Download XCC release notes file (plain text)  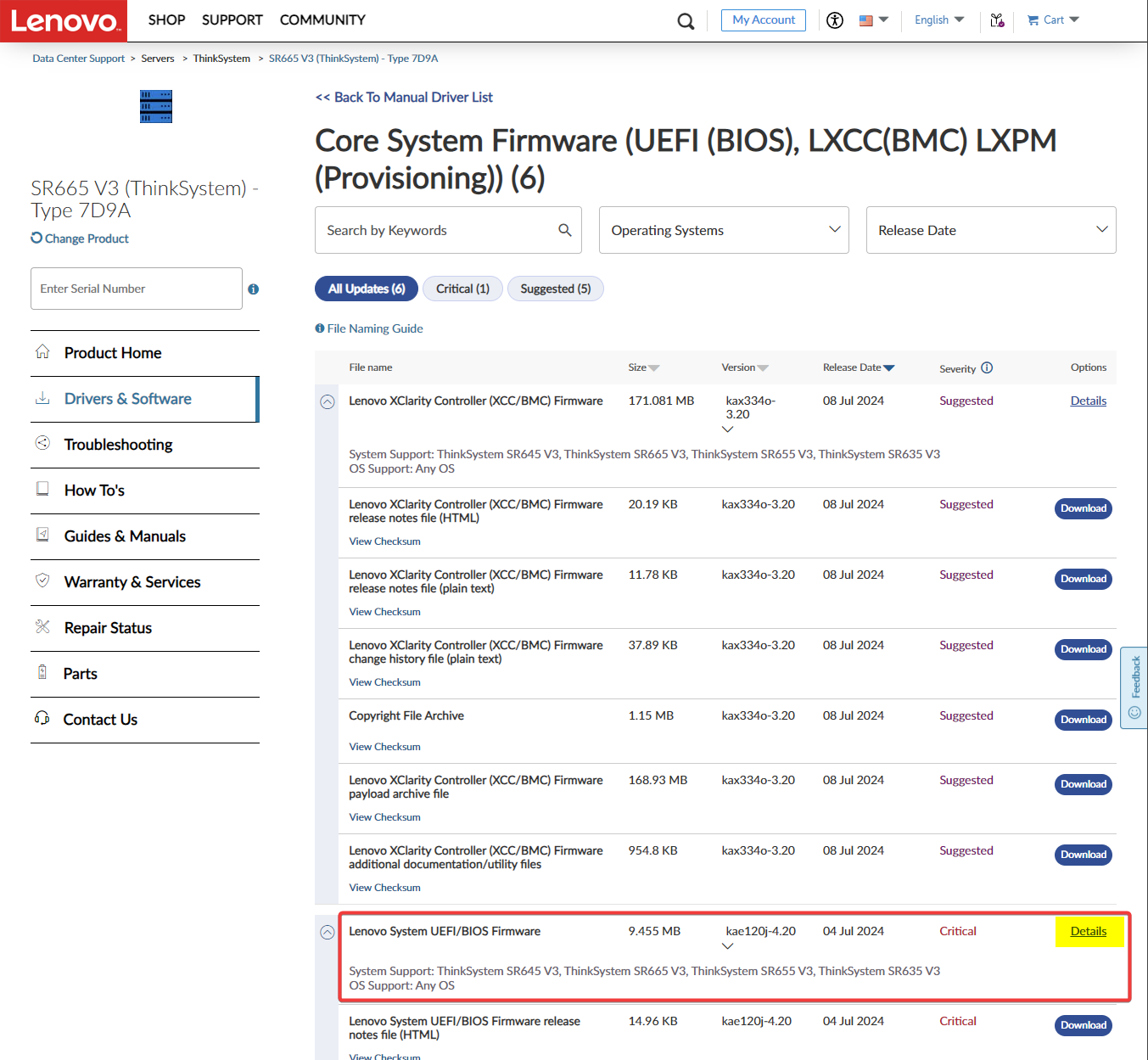coord(1084,579)
